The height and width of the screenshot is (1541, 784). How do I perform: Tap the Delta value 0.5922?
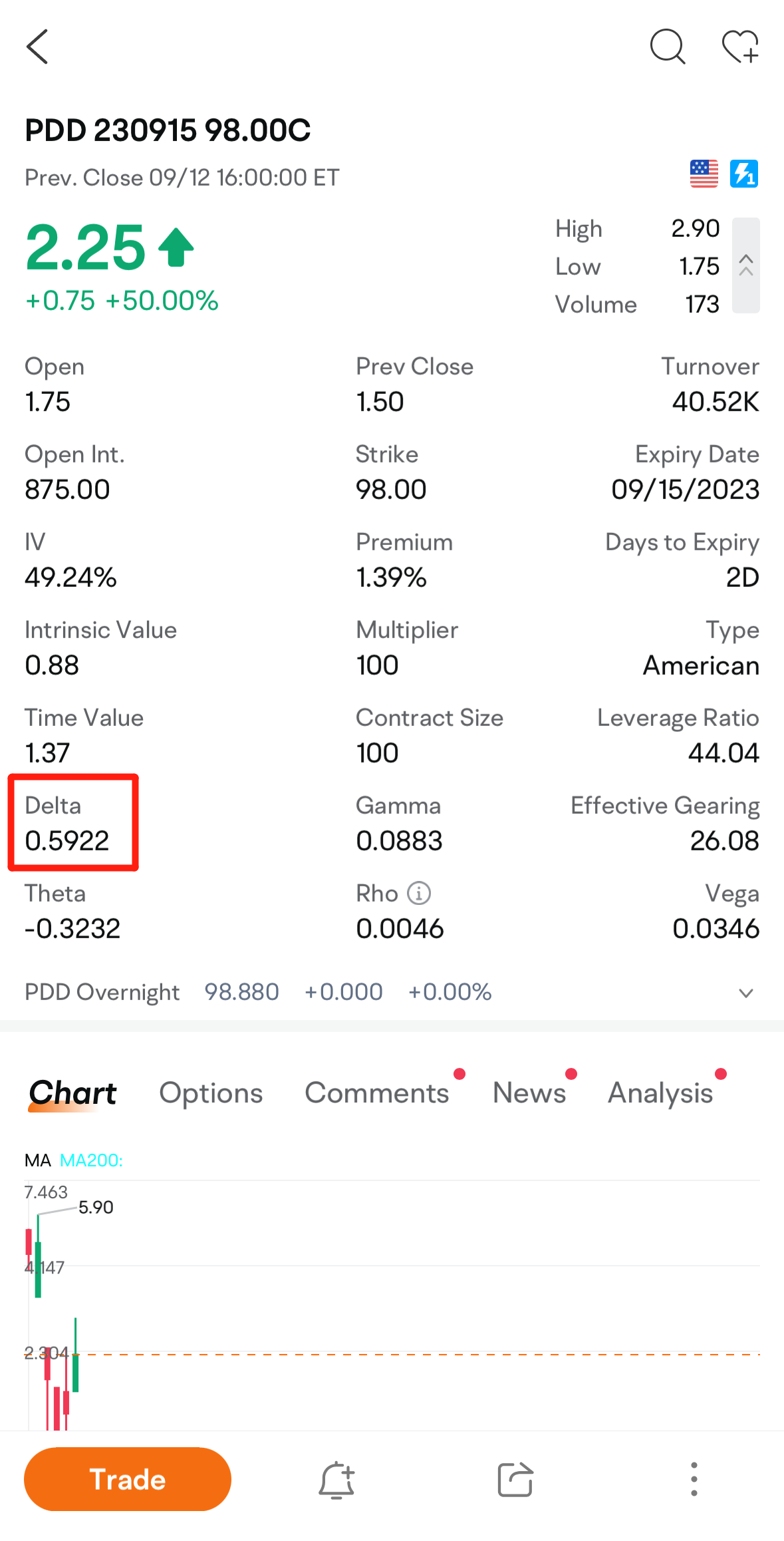click(67, 841)
